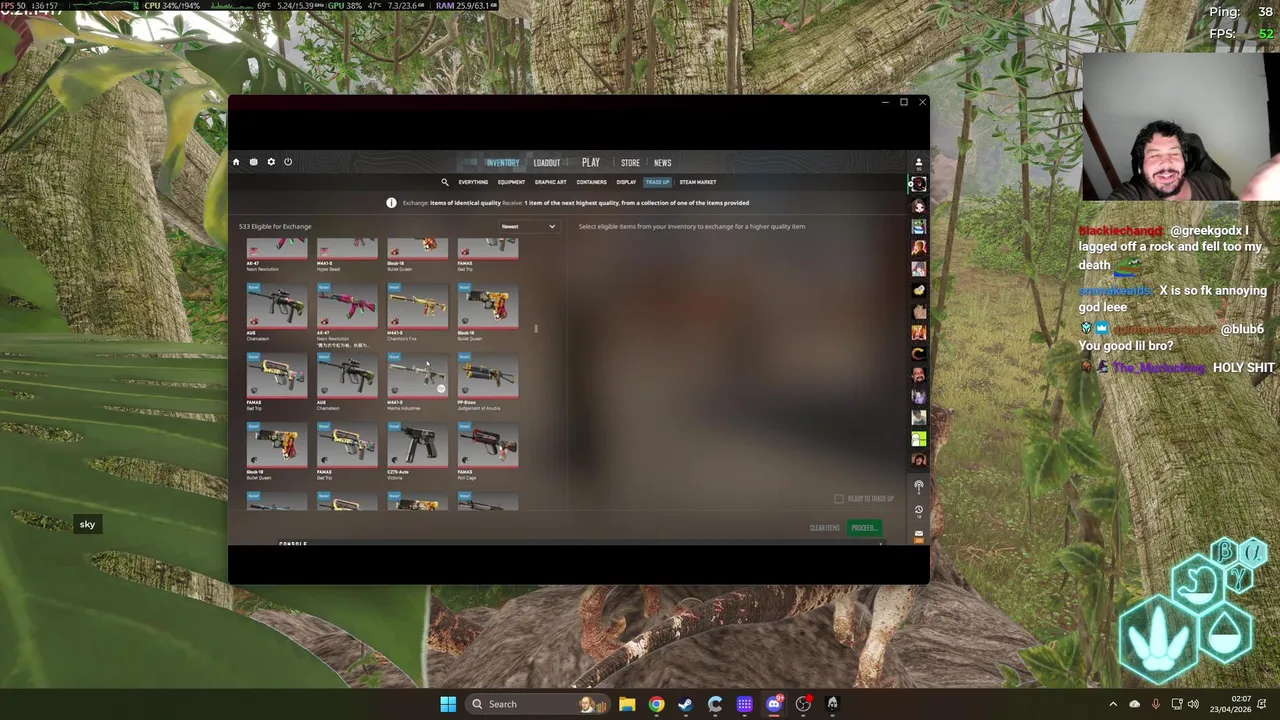Open the Newest sort dropdown
Screen dimensions: 1280x720
528,227
